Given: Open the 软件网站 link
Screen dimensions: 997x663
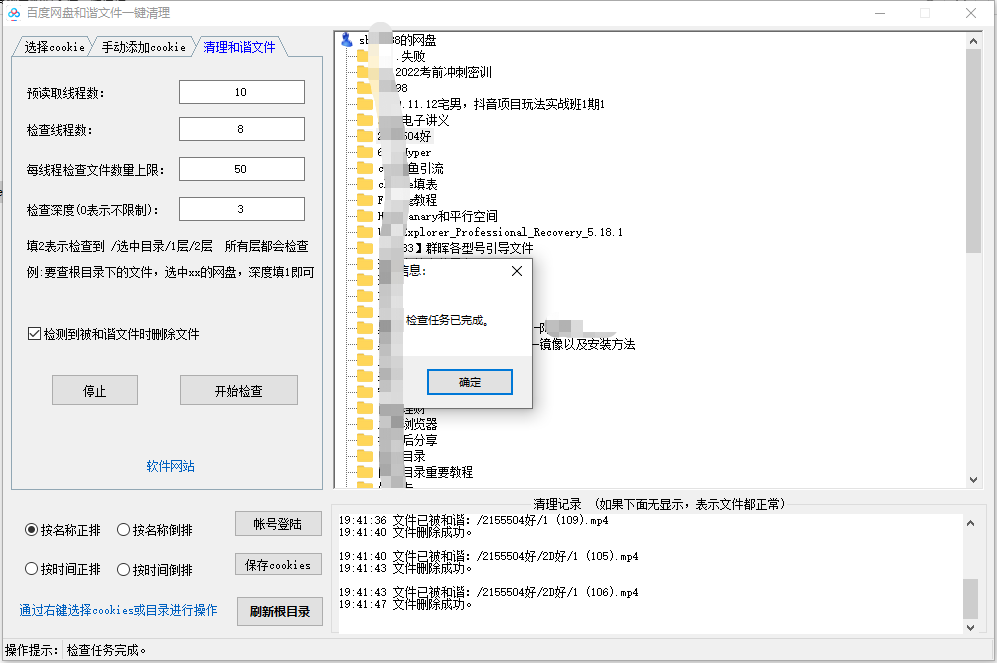Looking at the screenshot, I should [x=170, y=466].
